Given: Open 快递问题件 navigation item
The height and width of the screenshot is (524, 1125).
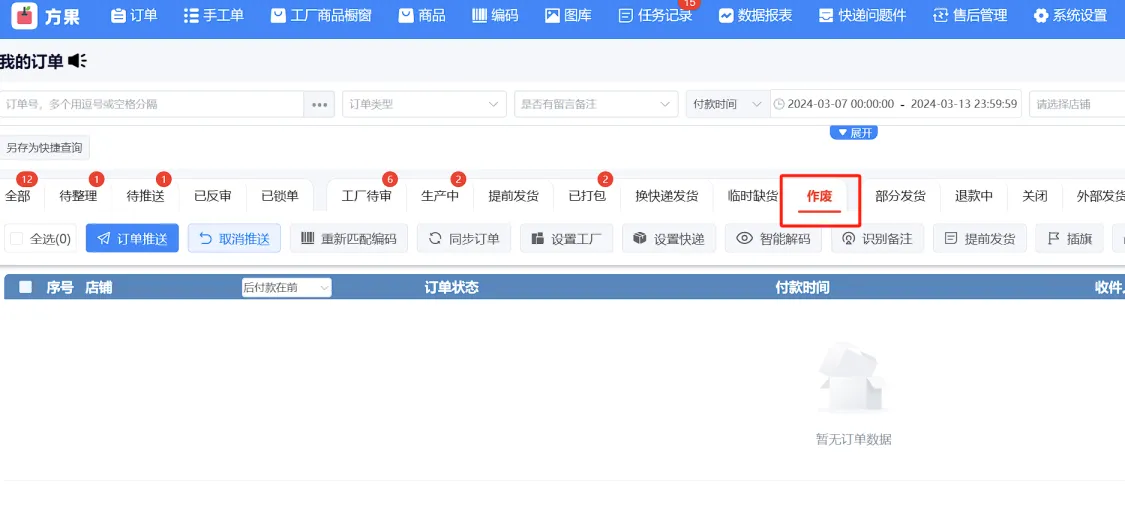Looking at the screenshot, I should 862,15.
